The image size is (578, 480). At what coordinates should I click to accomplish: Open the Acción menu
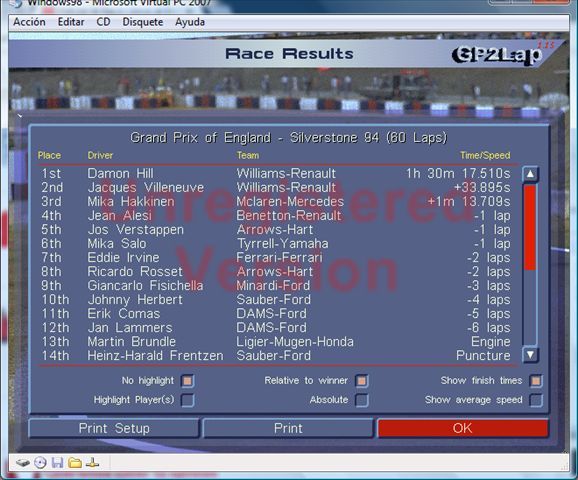29,22
